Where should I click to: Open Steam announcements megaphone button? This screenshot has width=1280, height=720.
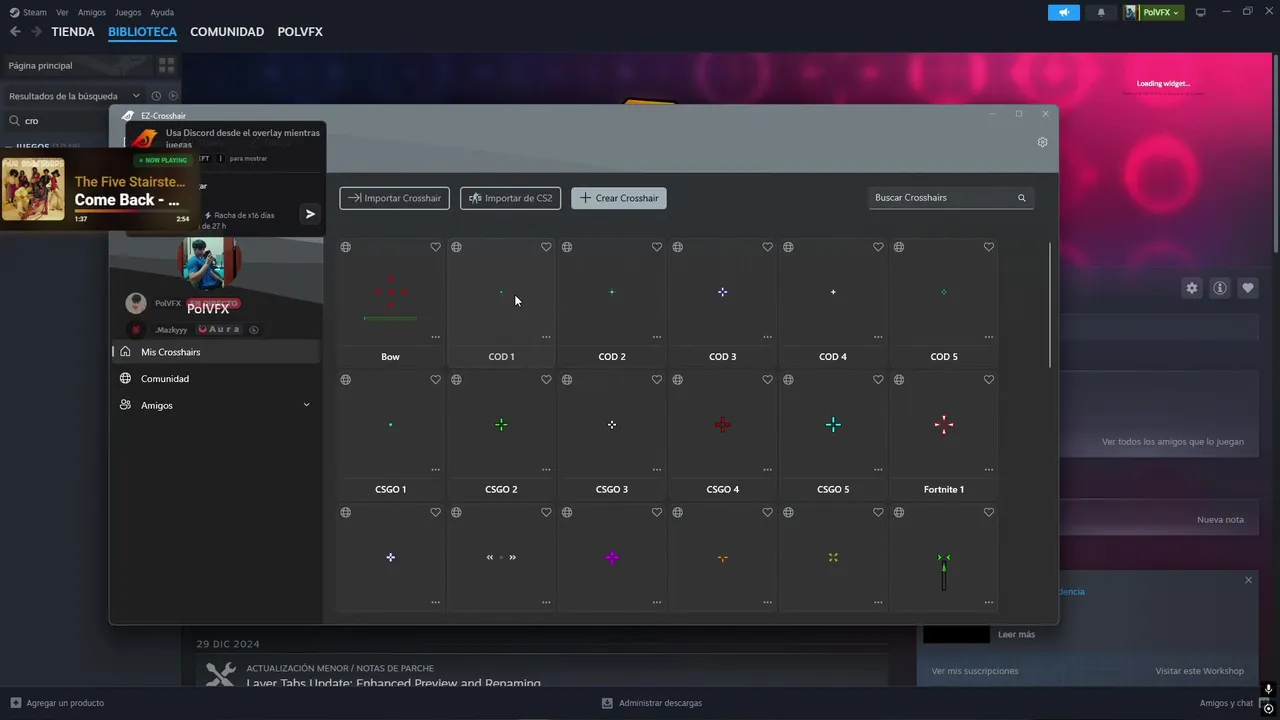point(1064,12)
